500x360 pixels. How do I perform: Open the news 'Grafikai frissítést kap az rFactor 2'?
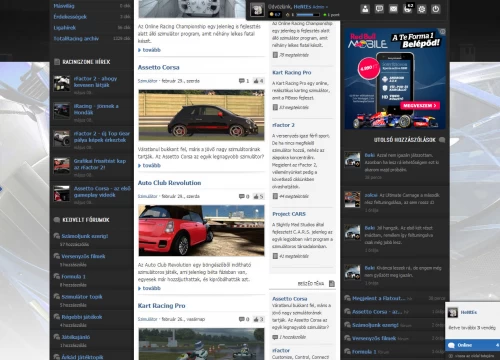pos(100,164)
